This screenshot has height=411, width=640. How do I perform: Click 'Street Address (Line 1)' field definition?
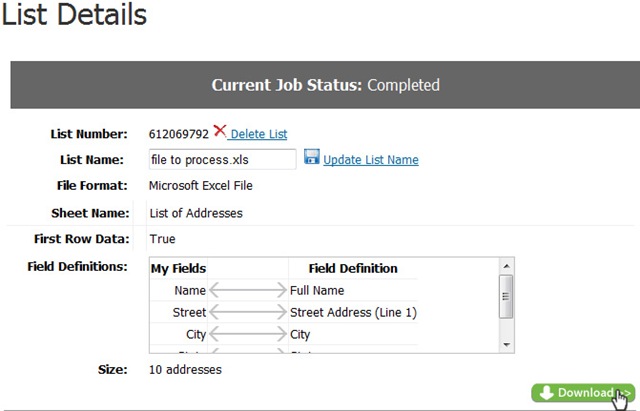353,312
